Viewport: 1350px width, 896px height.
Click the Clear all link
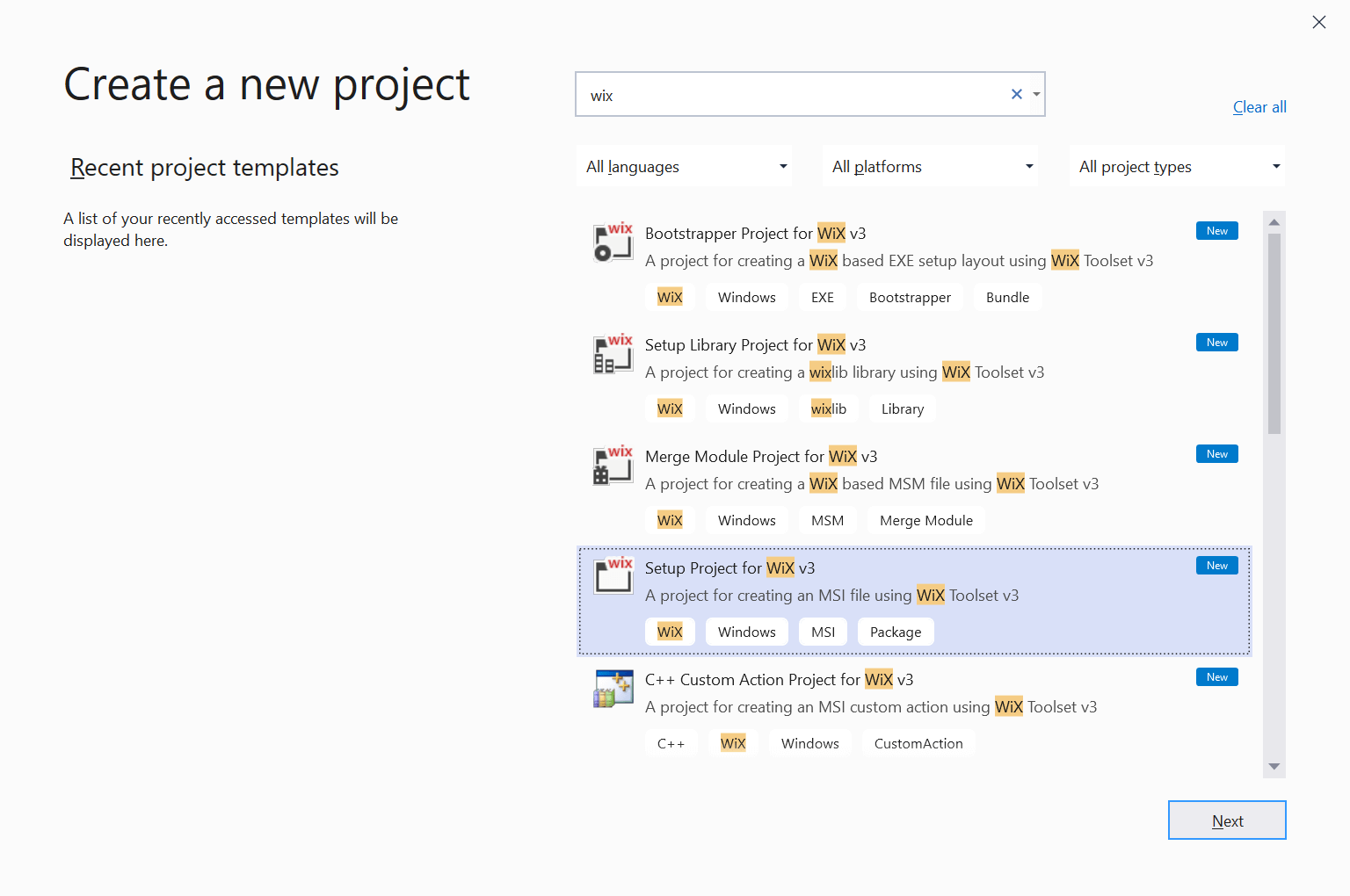(x=1259, y=107)
